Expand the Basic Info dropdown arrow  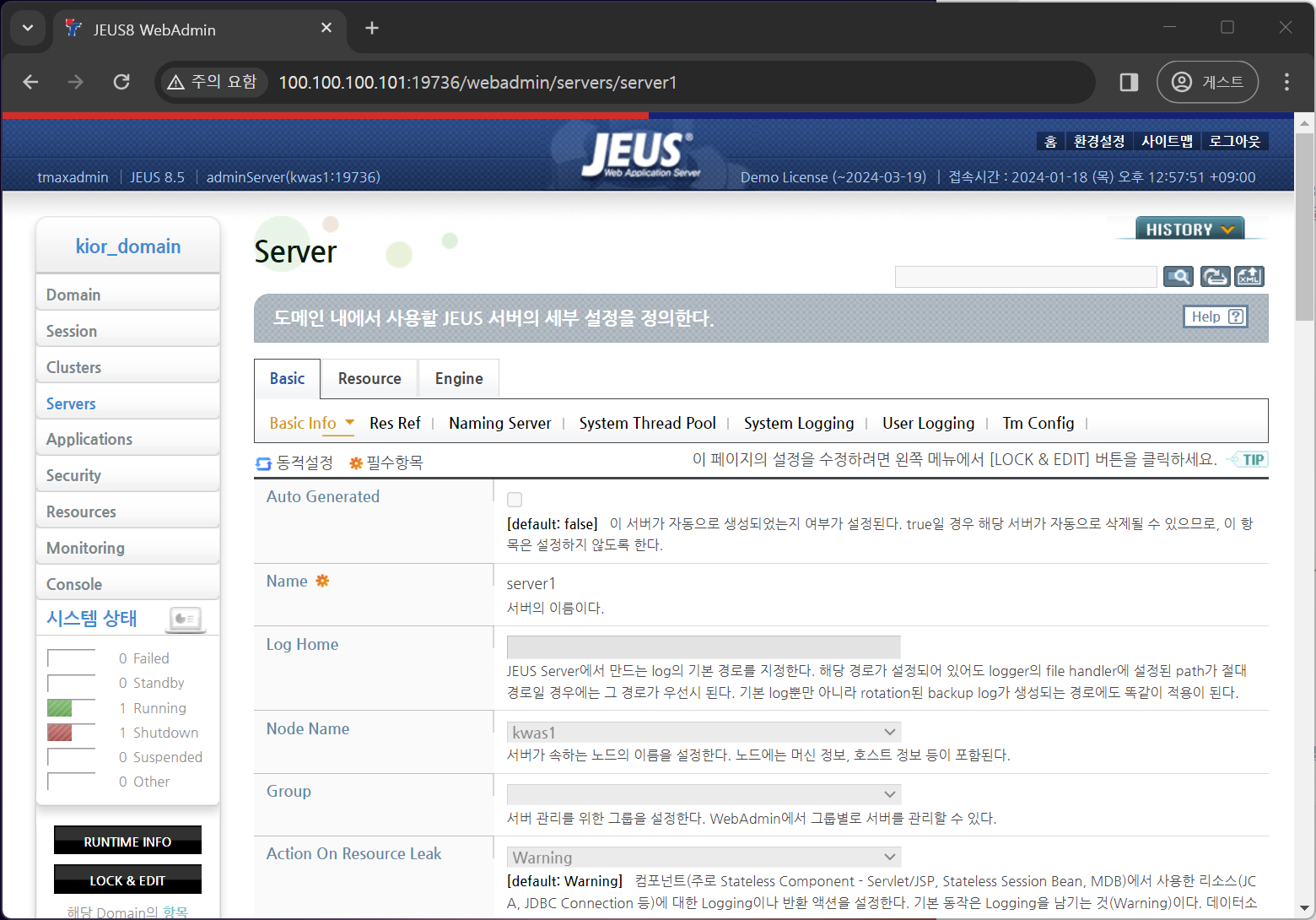(350, 423)
